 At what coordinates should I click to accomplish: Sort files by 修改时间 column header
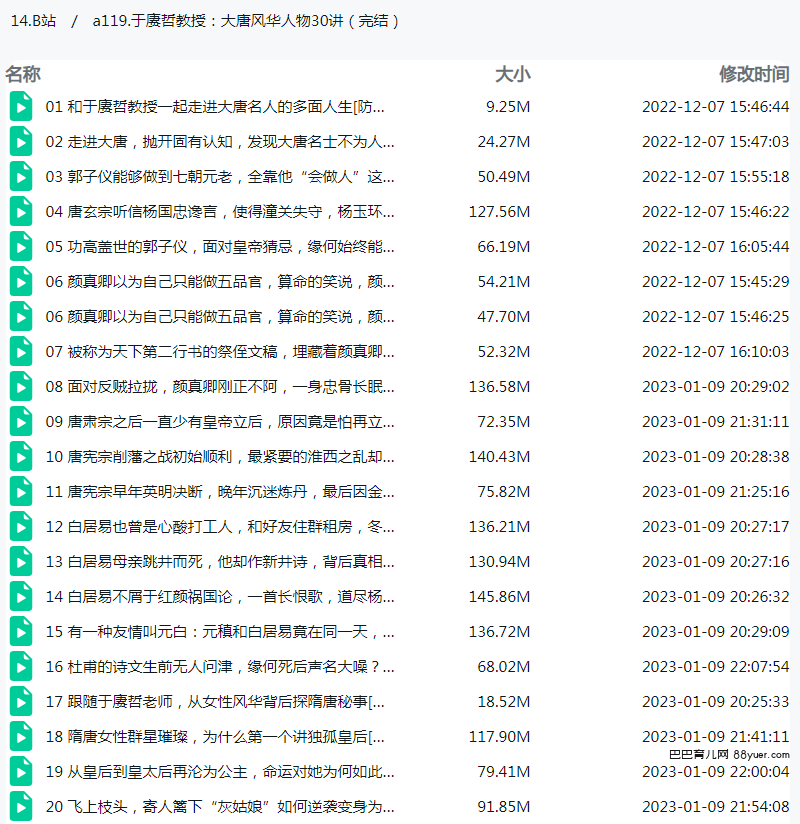coord(754,74)
